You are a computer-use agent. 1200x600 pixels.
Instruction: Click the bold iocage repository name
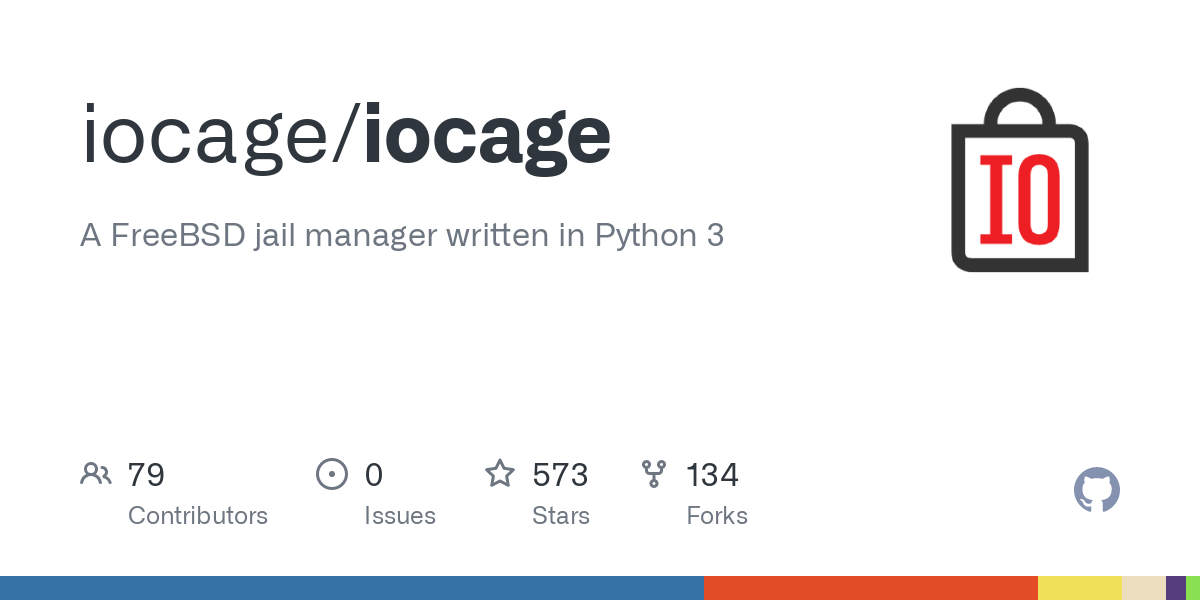487,137
